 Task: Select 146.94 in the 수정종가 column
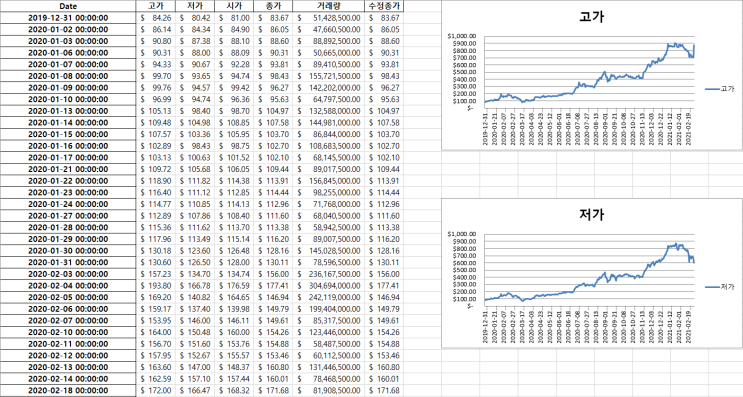[384, 297]
